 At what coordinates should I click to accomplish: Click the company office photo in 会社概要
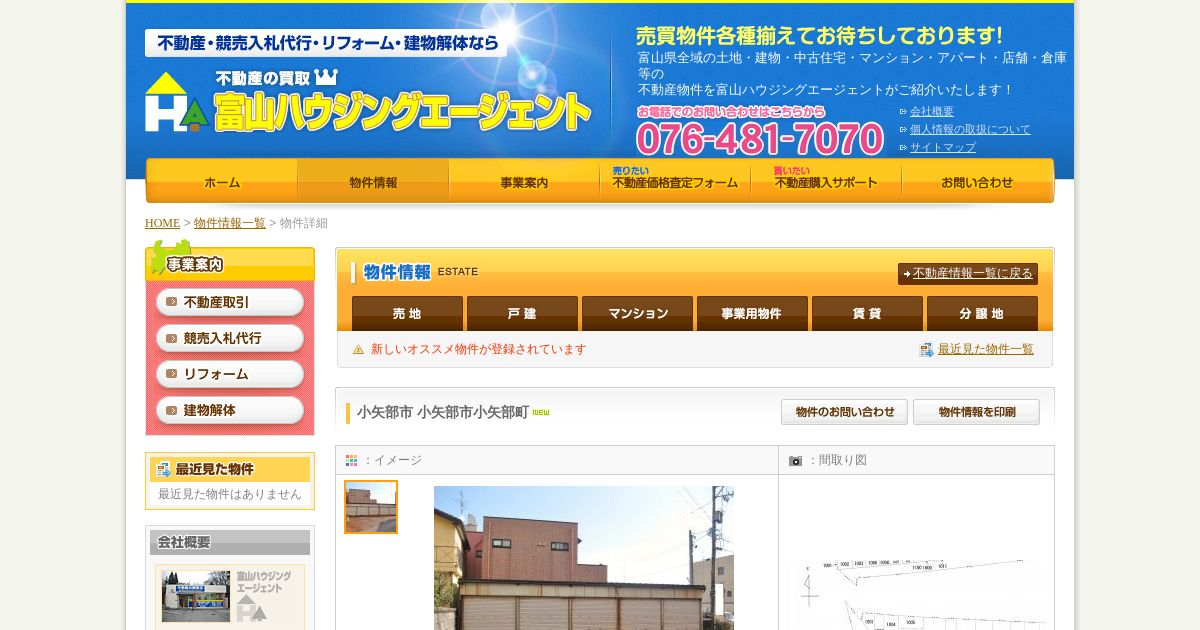click(196, 596)
